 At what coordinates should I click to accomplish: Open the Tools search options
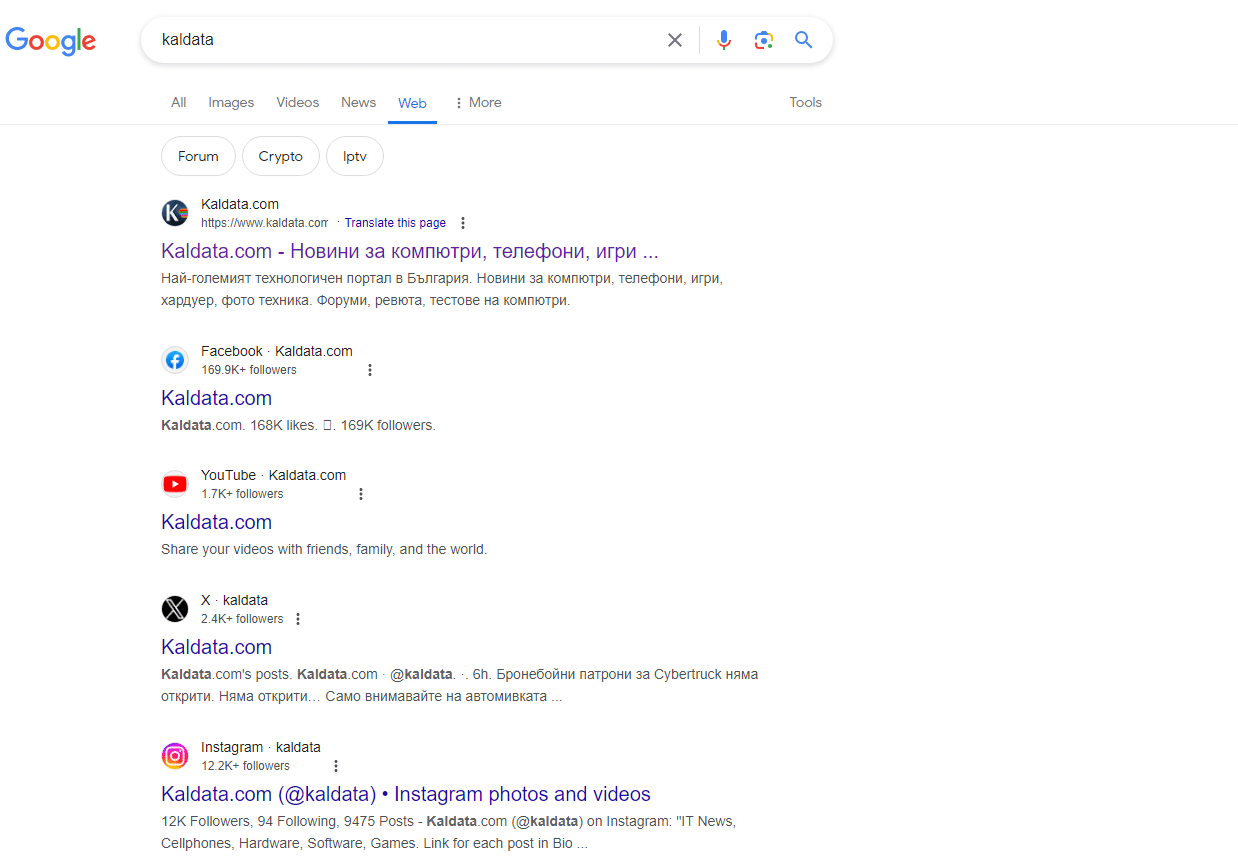[805, 102]
